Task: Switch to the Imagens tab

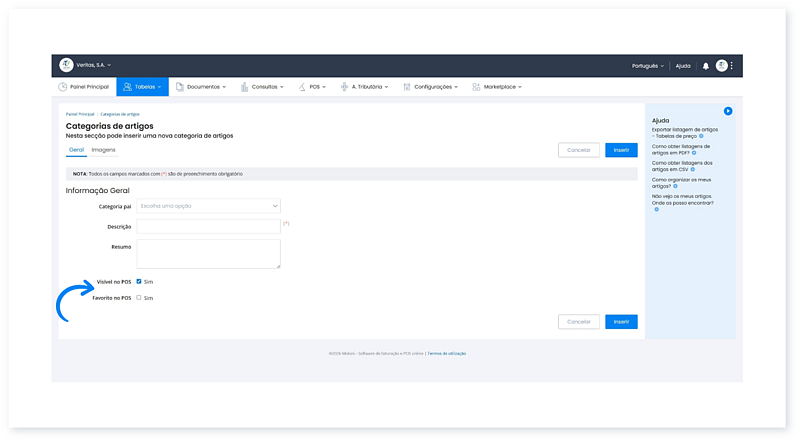Action: pyautogui.click(x=103, y=150)
